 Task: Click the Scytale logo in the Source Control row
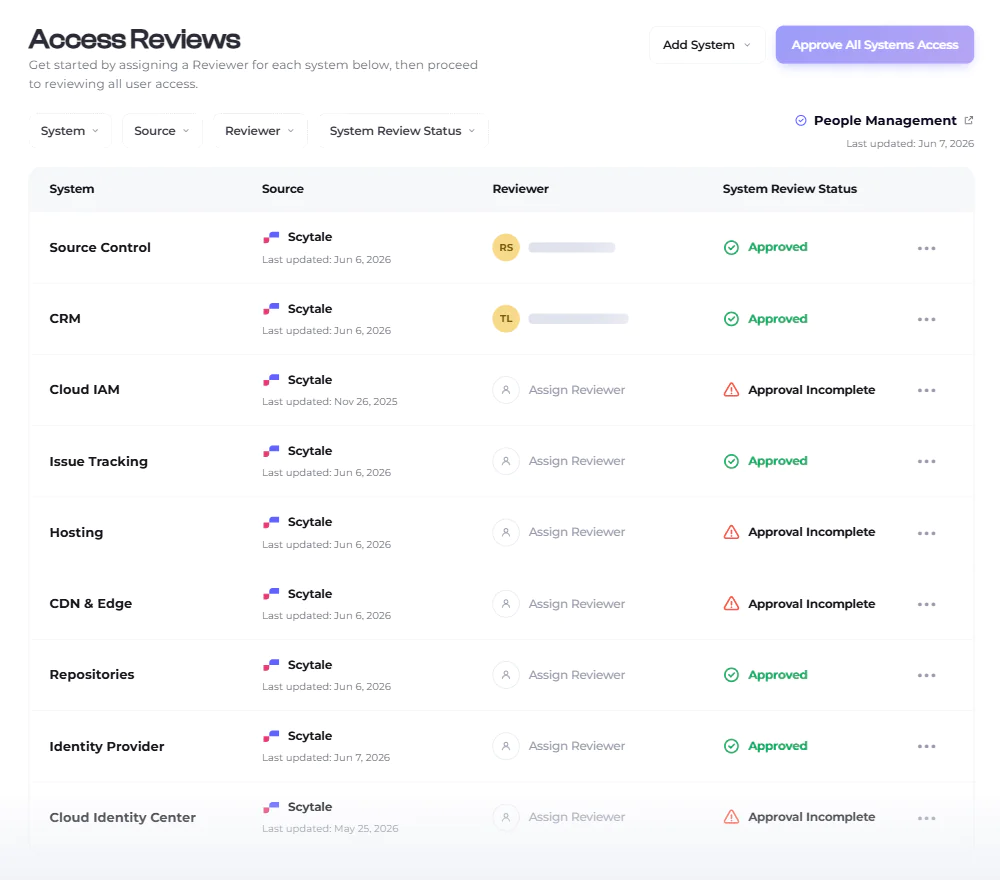[271, 237]
